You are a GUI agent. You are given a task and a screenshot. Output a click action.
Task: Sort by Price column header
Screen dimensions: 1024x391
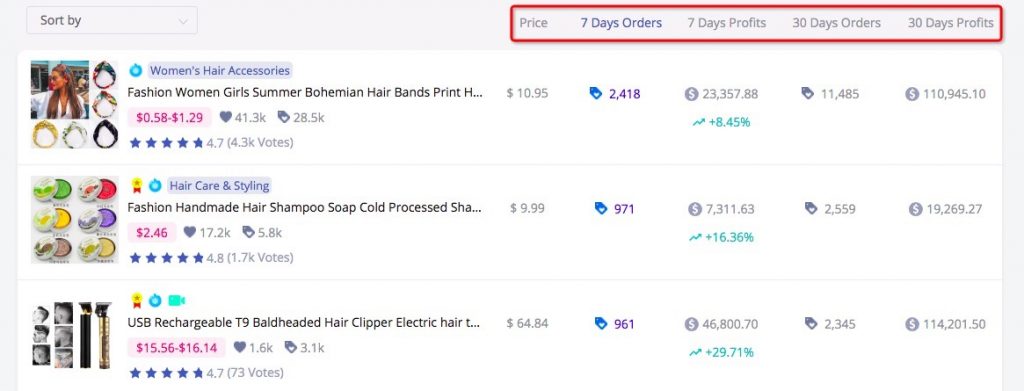click(534, 23)
